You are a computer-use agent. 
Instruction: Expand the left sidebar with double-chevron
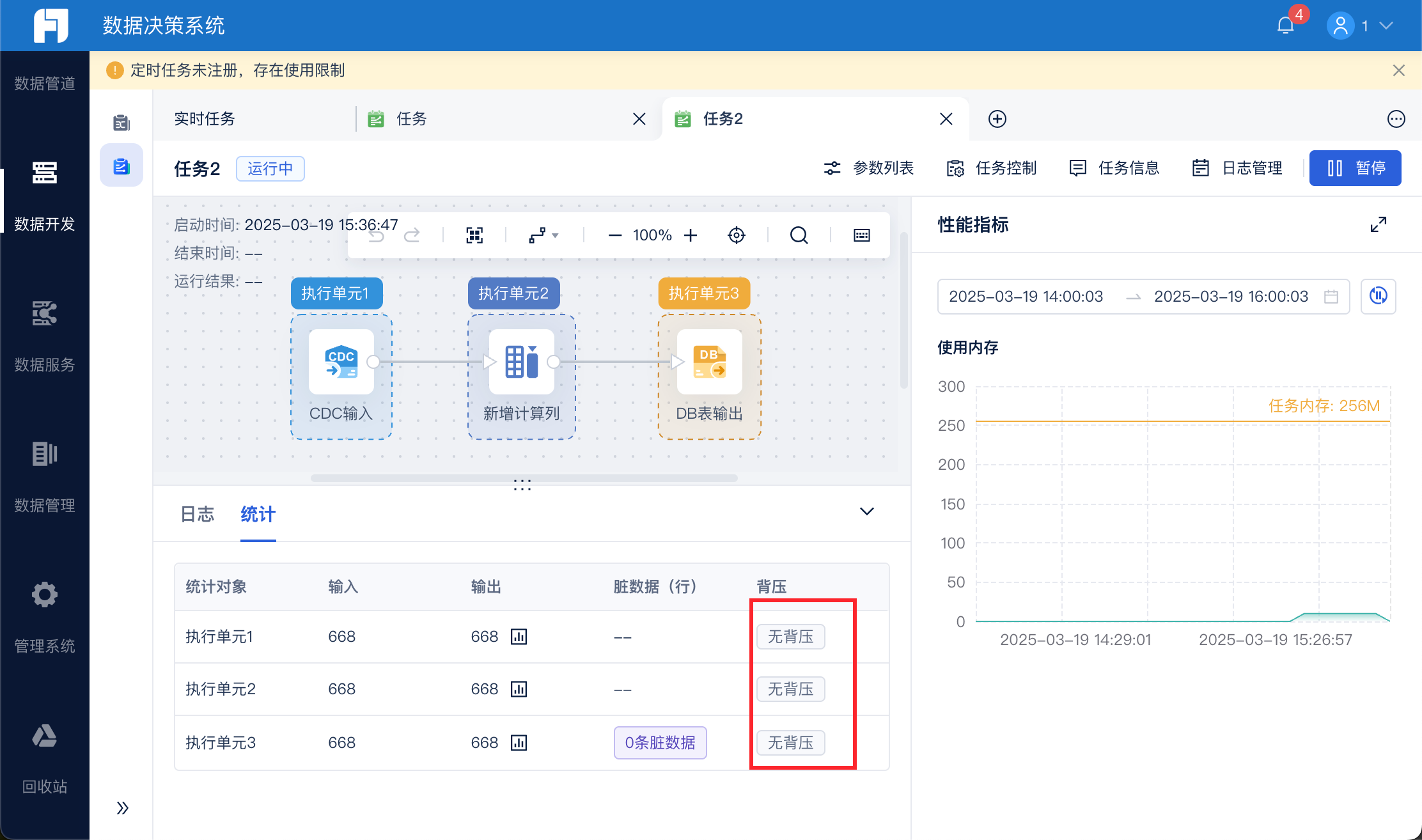pos(122,808)
